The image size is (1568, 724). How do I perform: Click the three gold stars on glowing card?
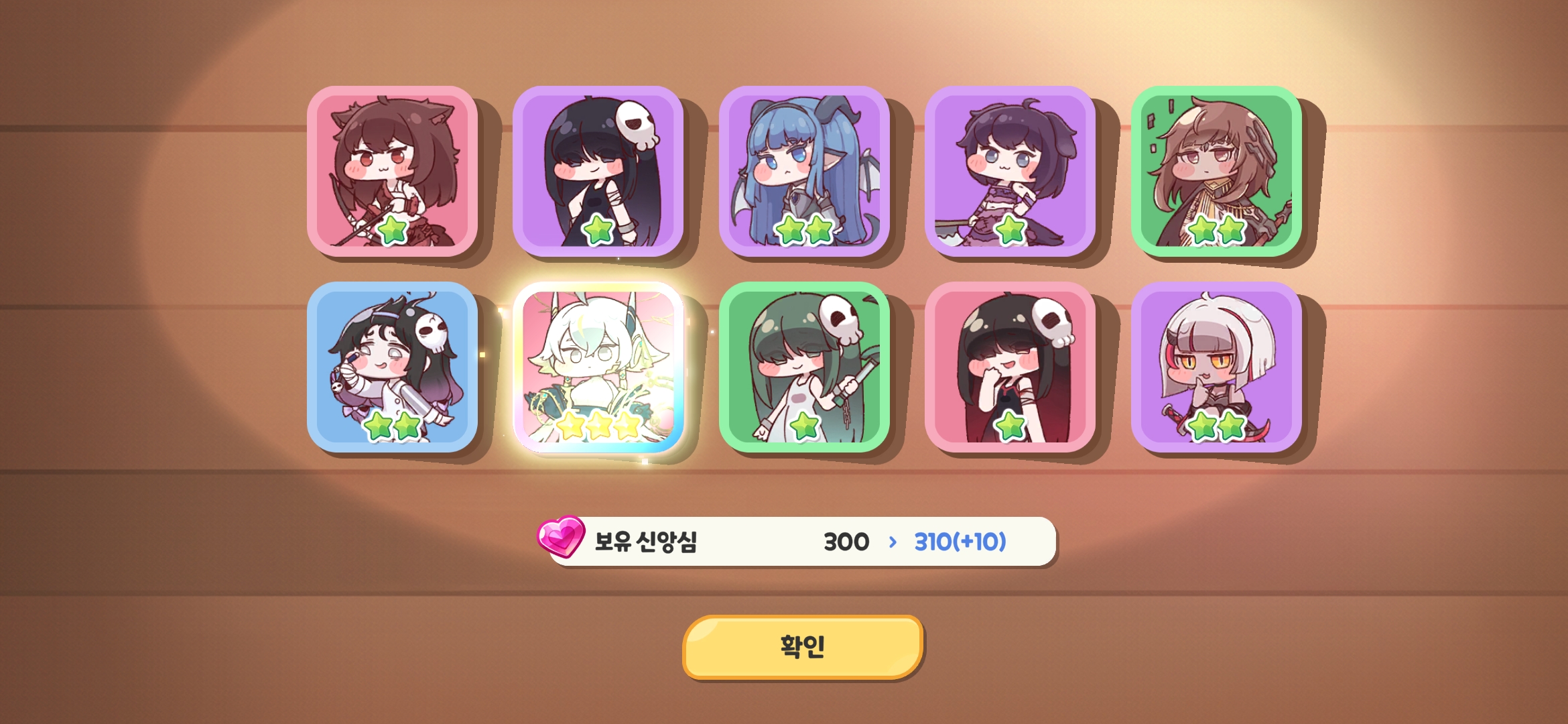(598, 426)
